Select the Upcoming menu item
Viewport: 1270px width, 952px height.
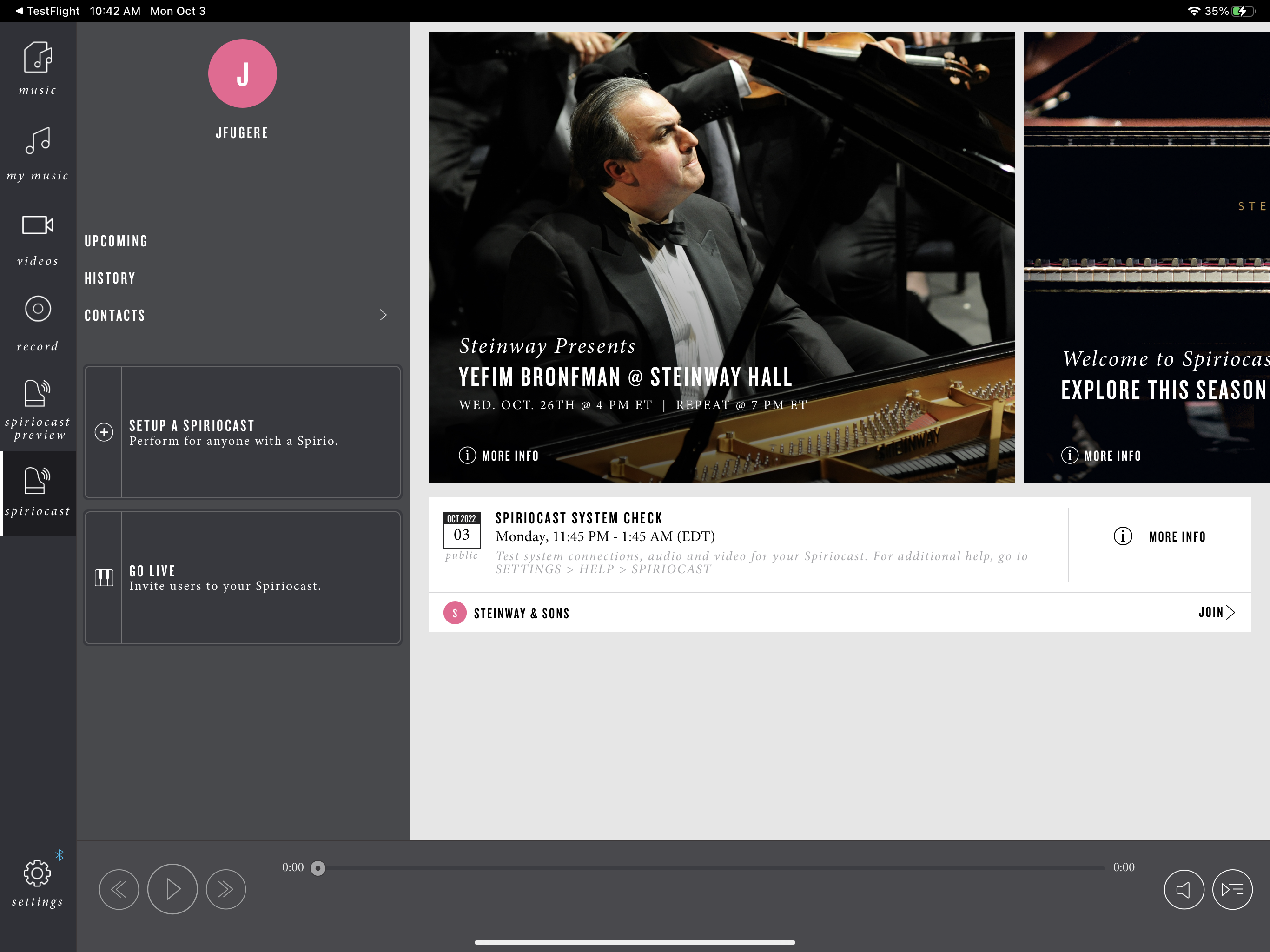(116, 241)
